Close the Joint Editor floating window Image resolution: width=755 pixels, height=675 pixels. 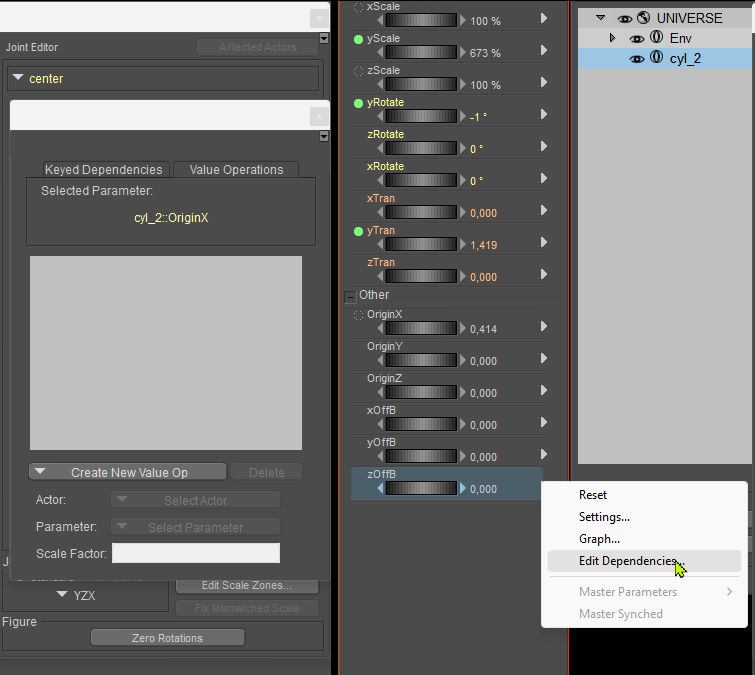click(319, 18)
